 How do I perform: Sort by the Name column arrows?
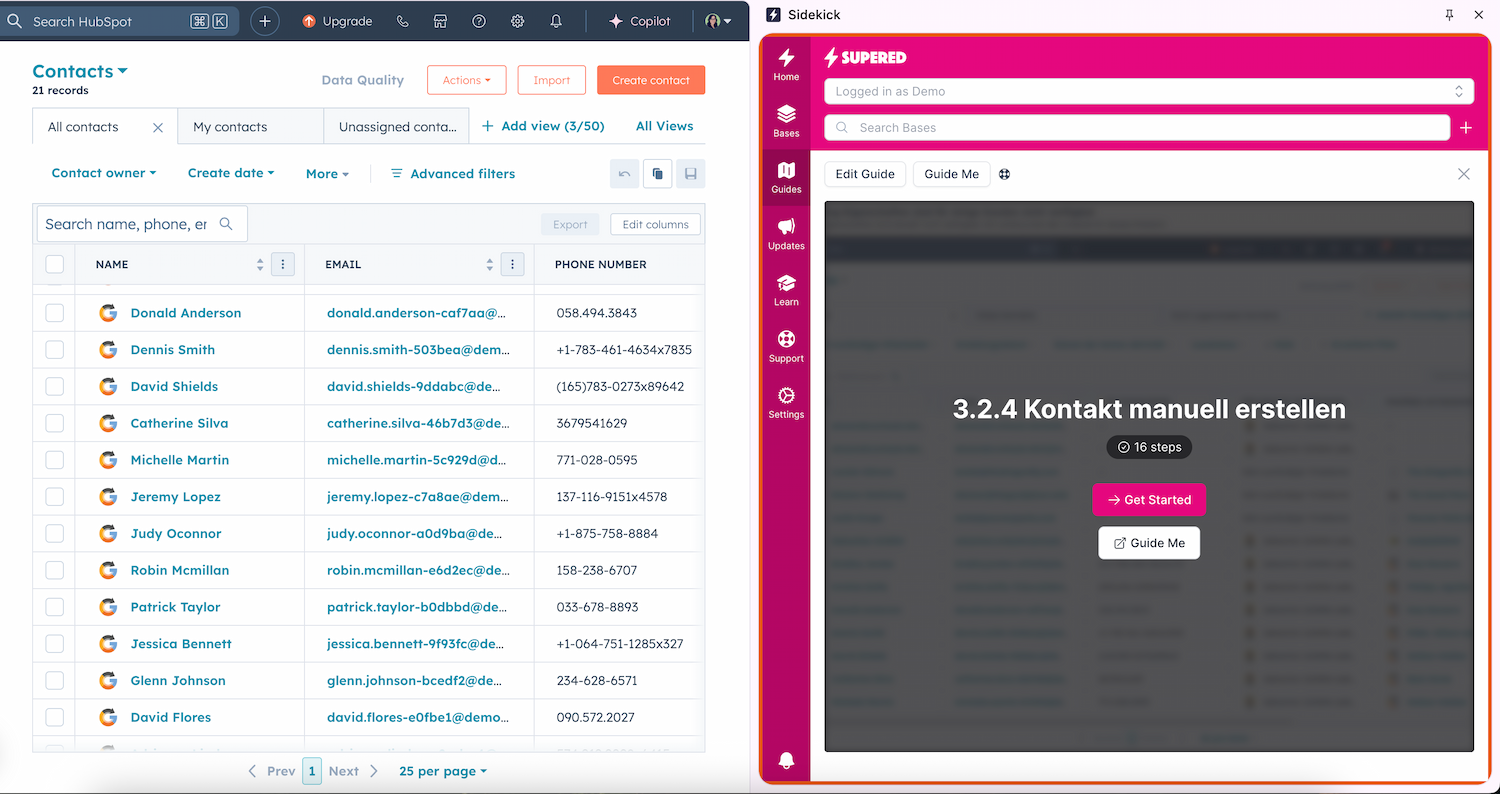tap(260, 264)
